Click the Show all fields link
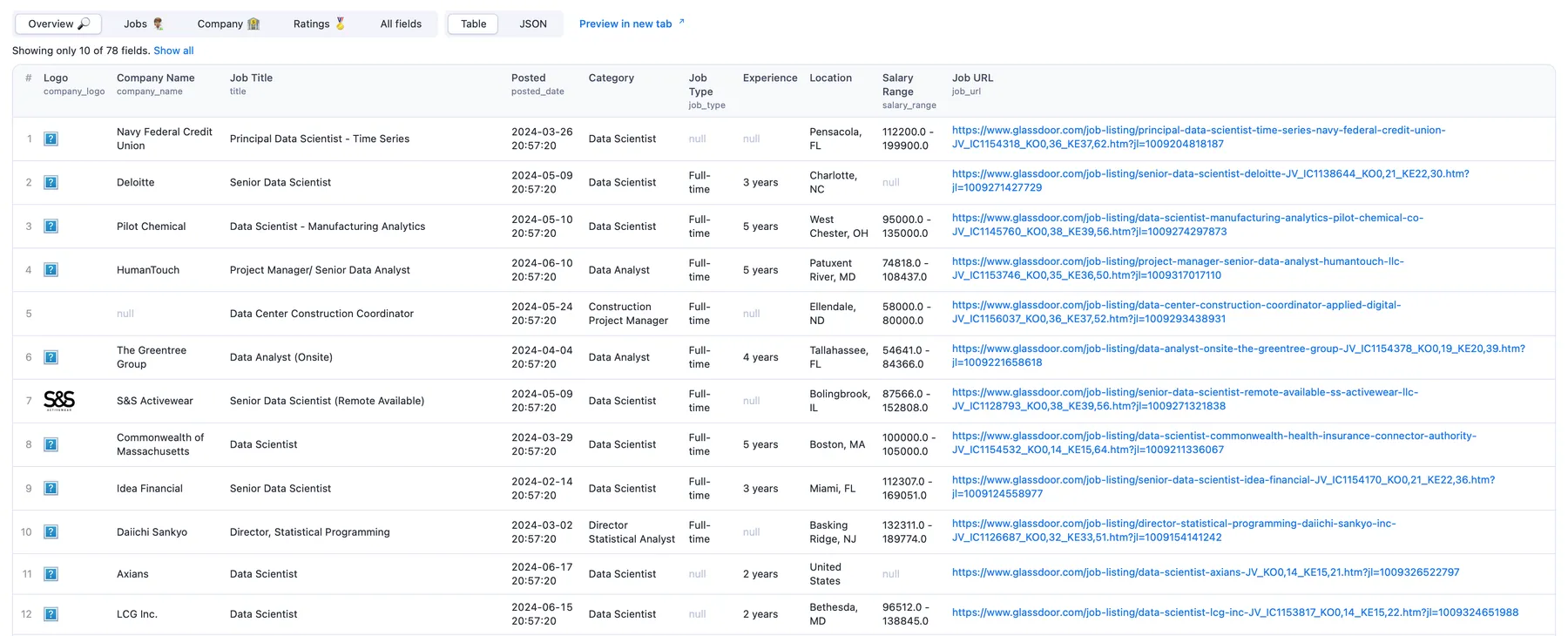 click(x=173, y=51)
